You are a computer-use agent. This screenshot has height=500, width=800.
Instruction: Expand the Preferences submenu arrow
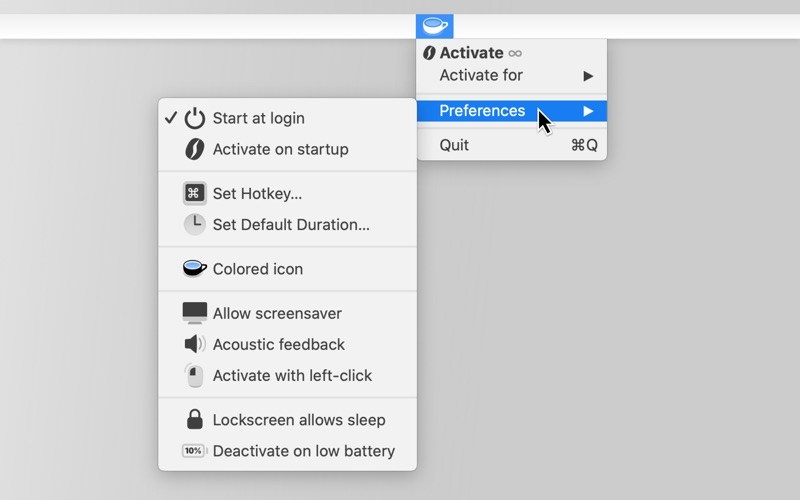coord(589,111)
